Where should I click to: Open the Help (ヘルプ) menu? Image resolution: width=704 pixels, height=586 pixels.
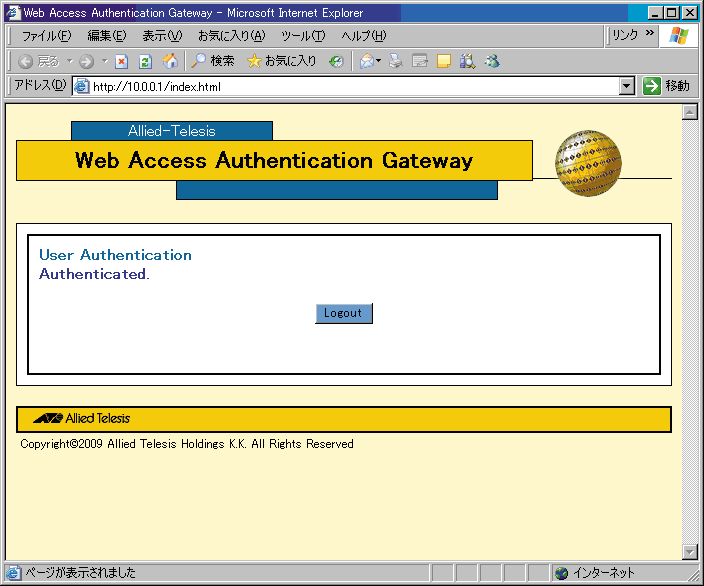pos(363,36)
